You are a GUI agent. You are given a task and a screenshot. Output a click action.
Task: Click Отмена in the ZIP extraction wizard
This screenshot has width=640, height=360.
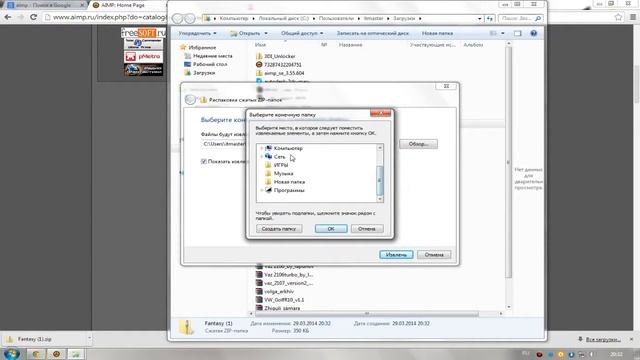click(x=434, y=255)
